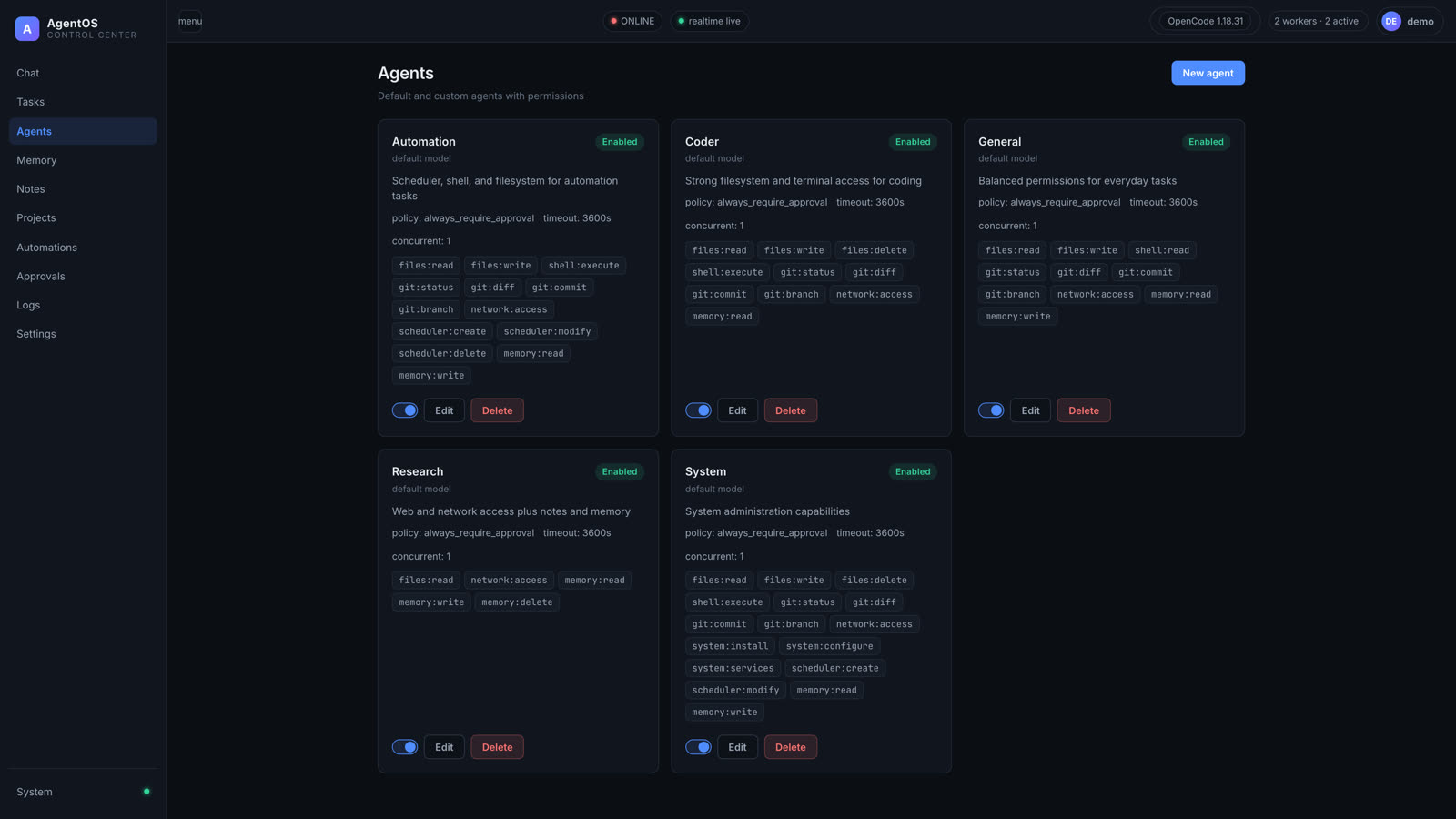Edit the Automation agent
The height and width of the screenshot is (819, 1456).
coord(444,410)
